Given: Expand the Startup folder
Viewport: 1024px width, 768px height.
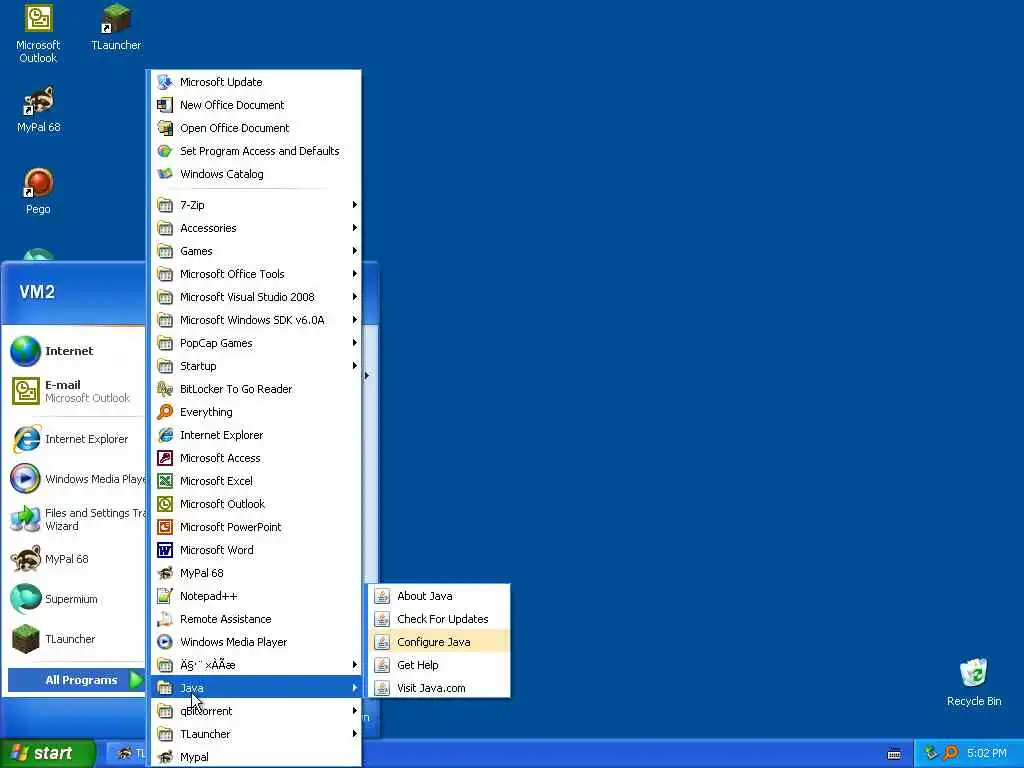Looking at the screenshot, I should point(255,366).
